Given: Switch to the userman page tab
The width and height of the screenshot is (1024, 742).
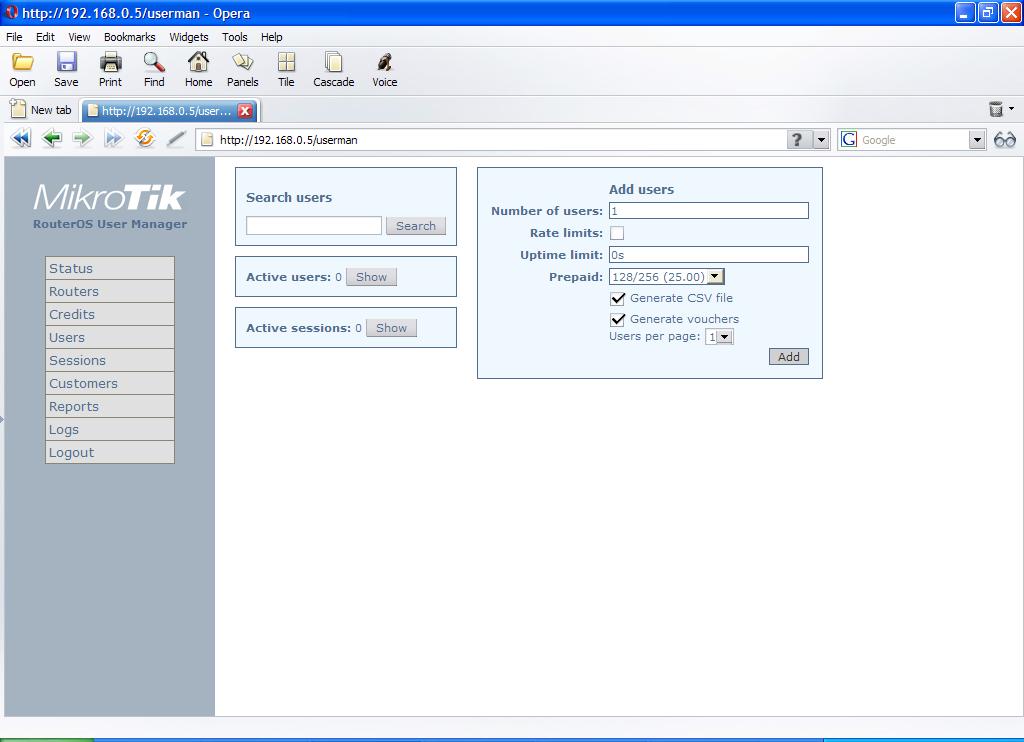Looking at the screenshot, I should tap(168, 110).
